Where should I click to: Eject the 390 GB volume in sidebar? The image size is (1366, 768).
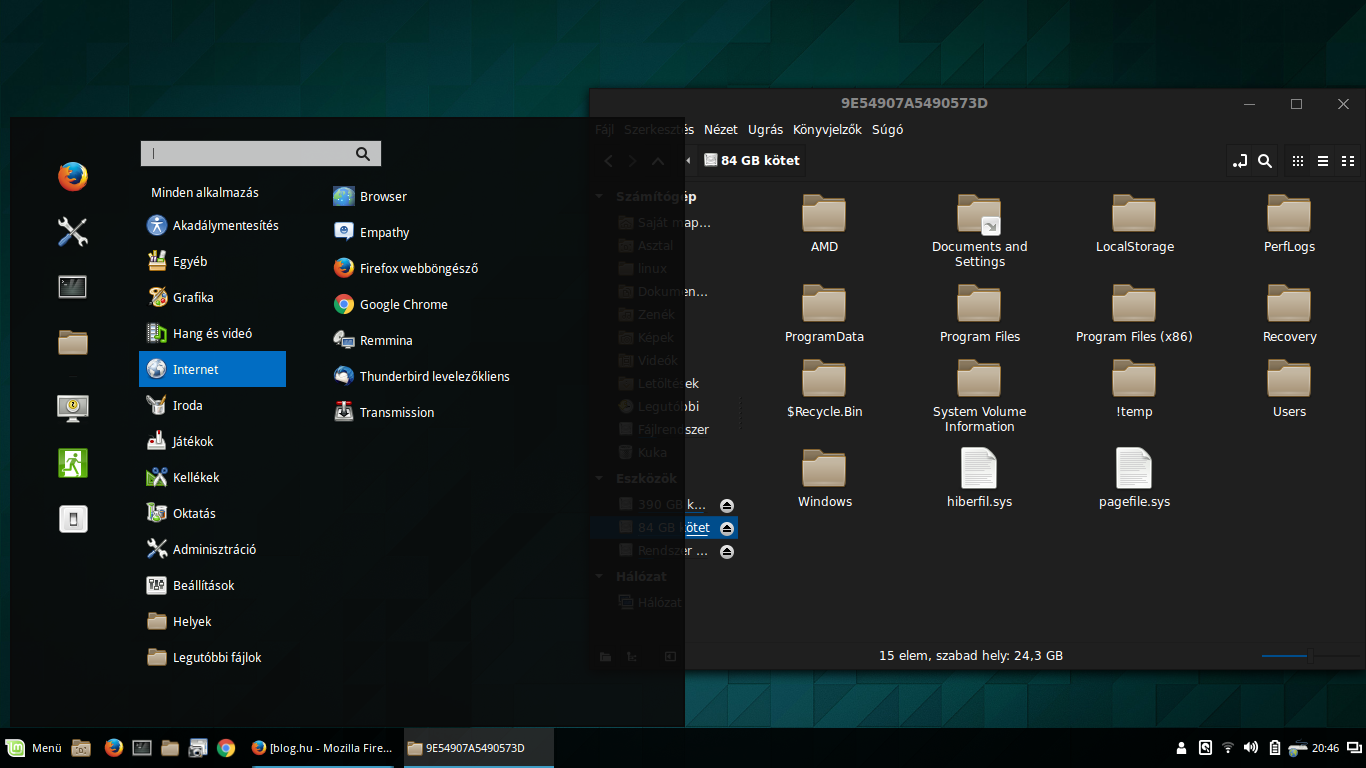click(x=727, y=505)
